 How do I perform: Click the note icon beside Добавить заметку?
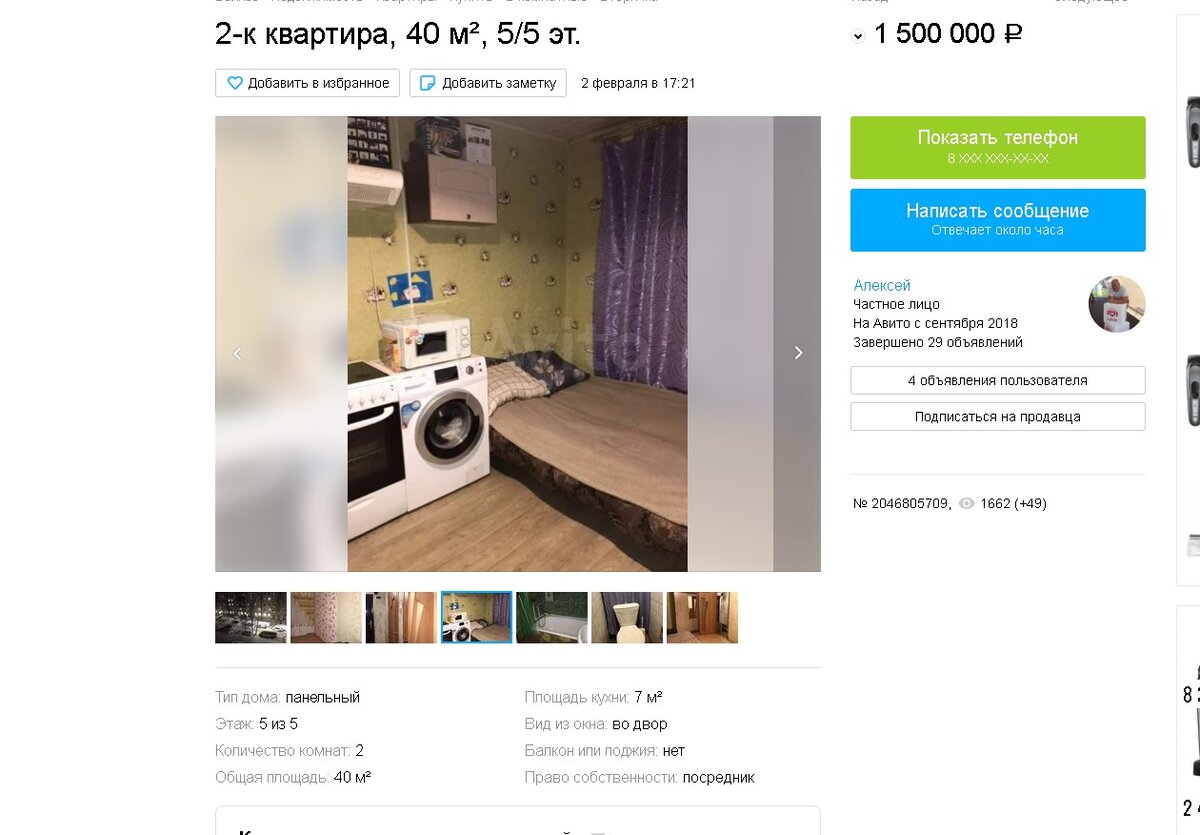[x=427, y=83]
